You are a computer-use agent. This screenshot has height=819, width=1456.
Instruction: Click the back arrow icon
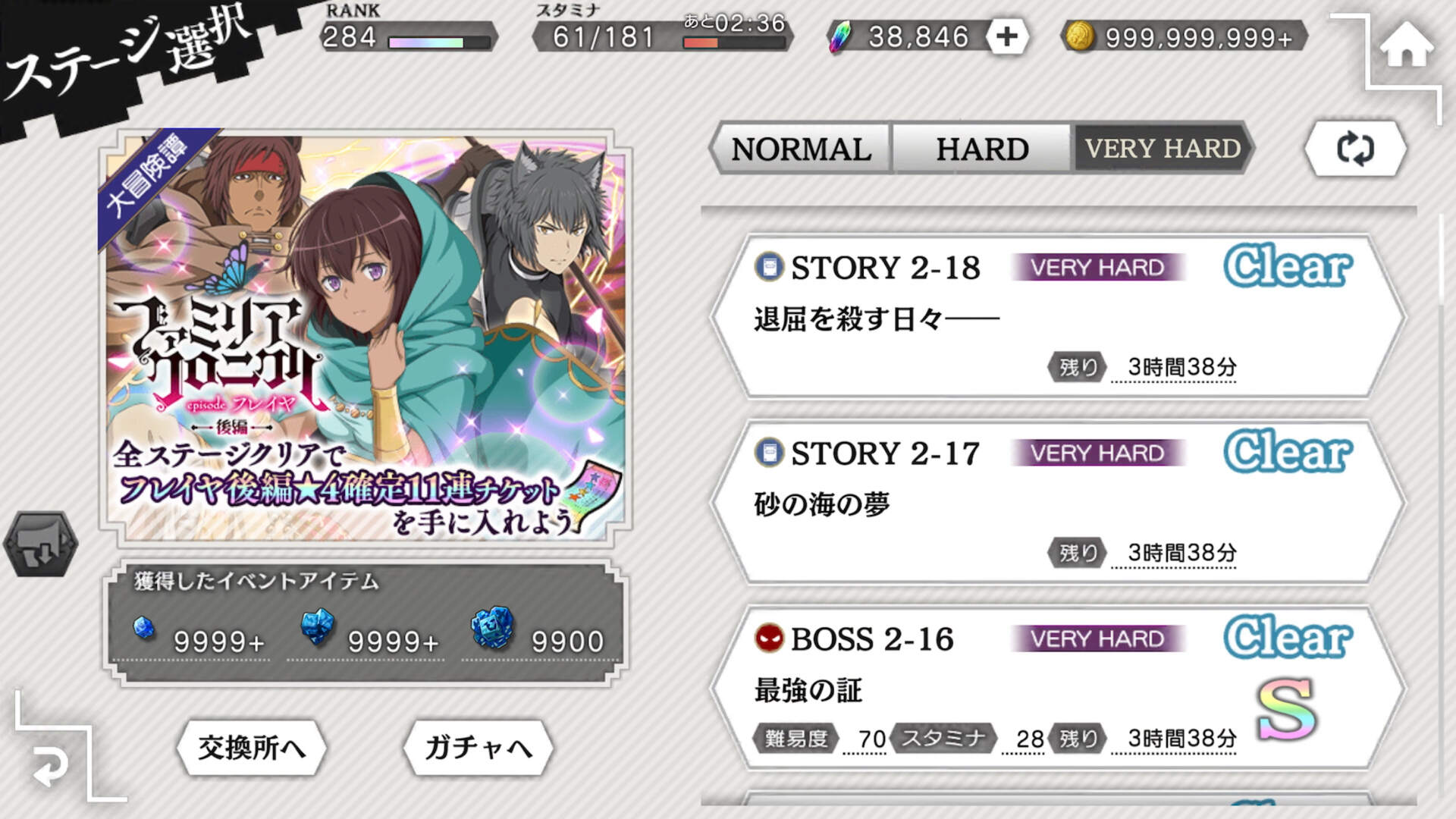pos(50,767)
